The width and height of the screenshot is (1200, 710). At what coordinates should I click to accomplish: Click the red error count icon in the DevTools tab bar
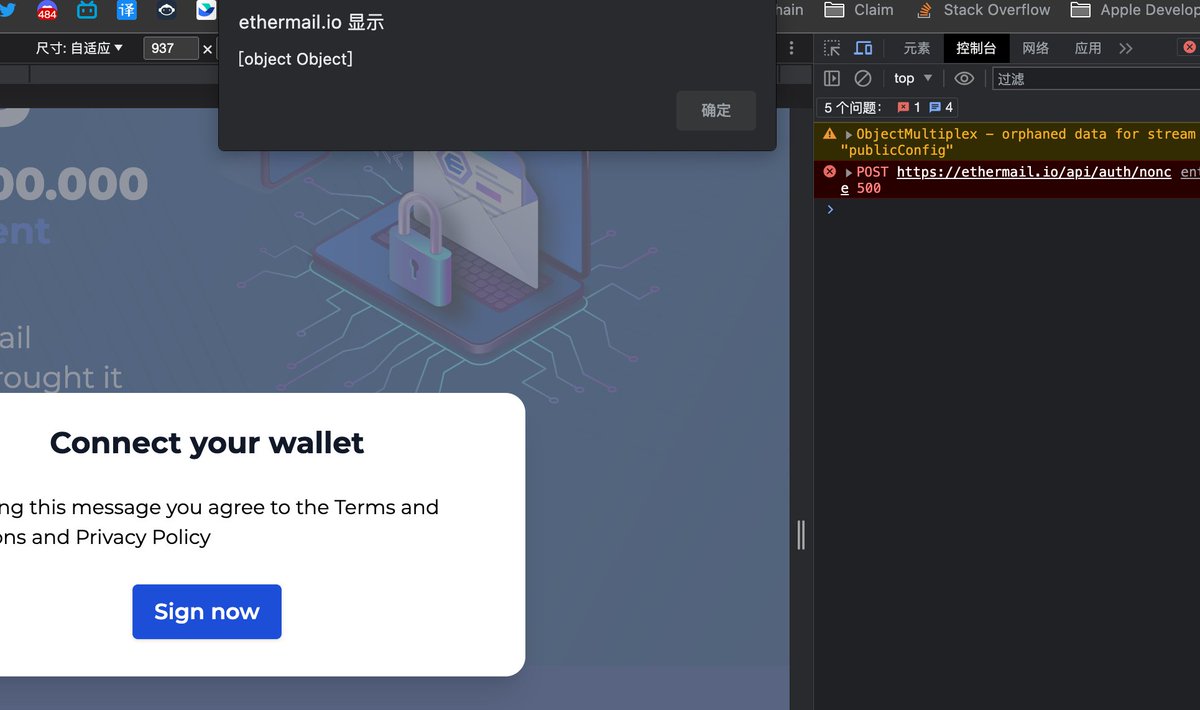coord(1190,47)
